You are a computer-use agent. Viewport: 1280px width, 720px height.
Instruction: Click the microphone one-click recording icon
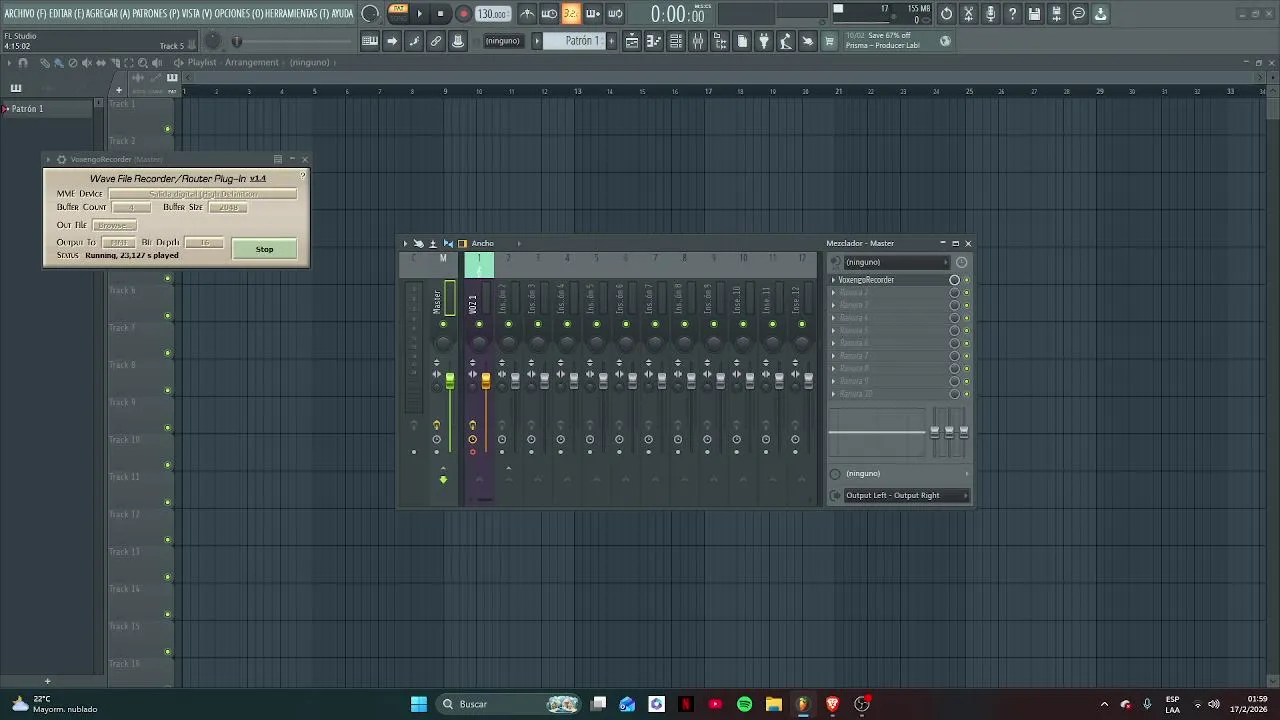[x=990, y=14]
